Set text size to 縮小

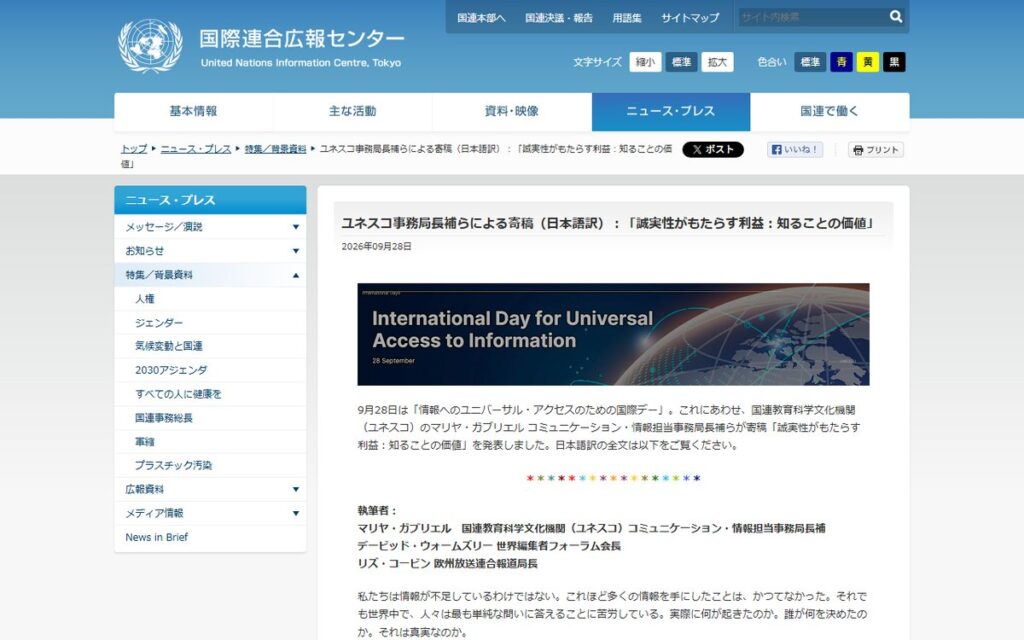(x=645, y=62)
